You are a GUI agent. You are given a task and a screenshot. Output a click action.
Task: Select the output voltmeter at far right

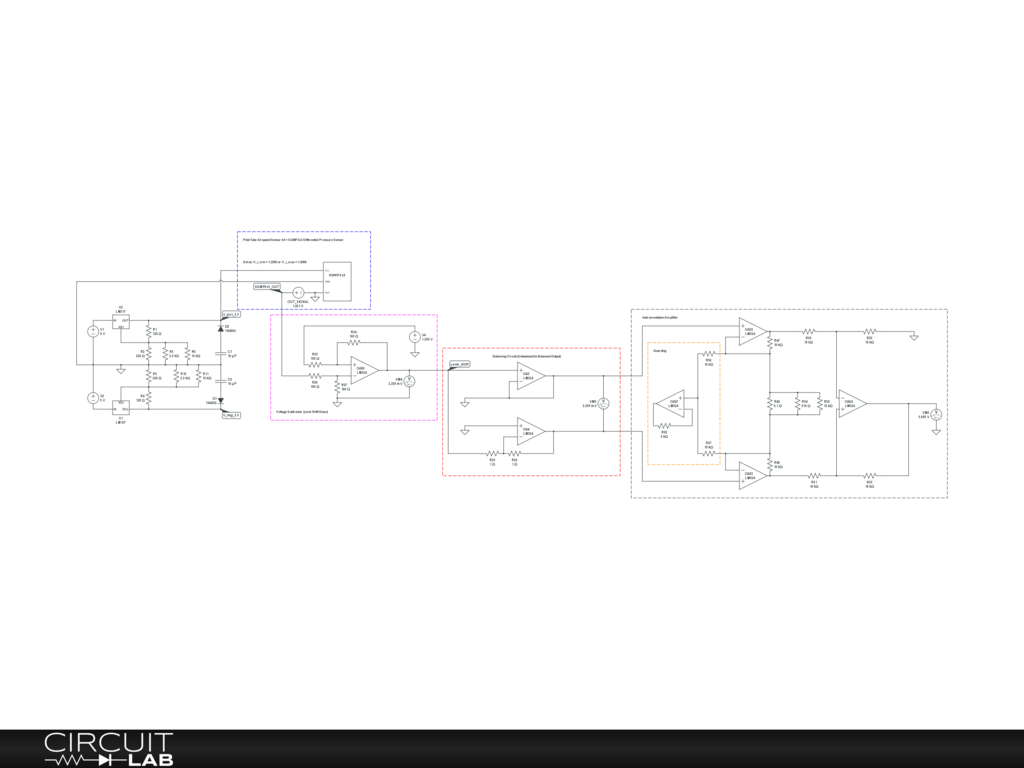pyautogui.click(x=937, y=414)
